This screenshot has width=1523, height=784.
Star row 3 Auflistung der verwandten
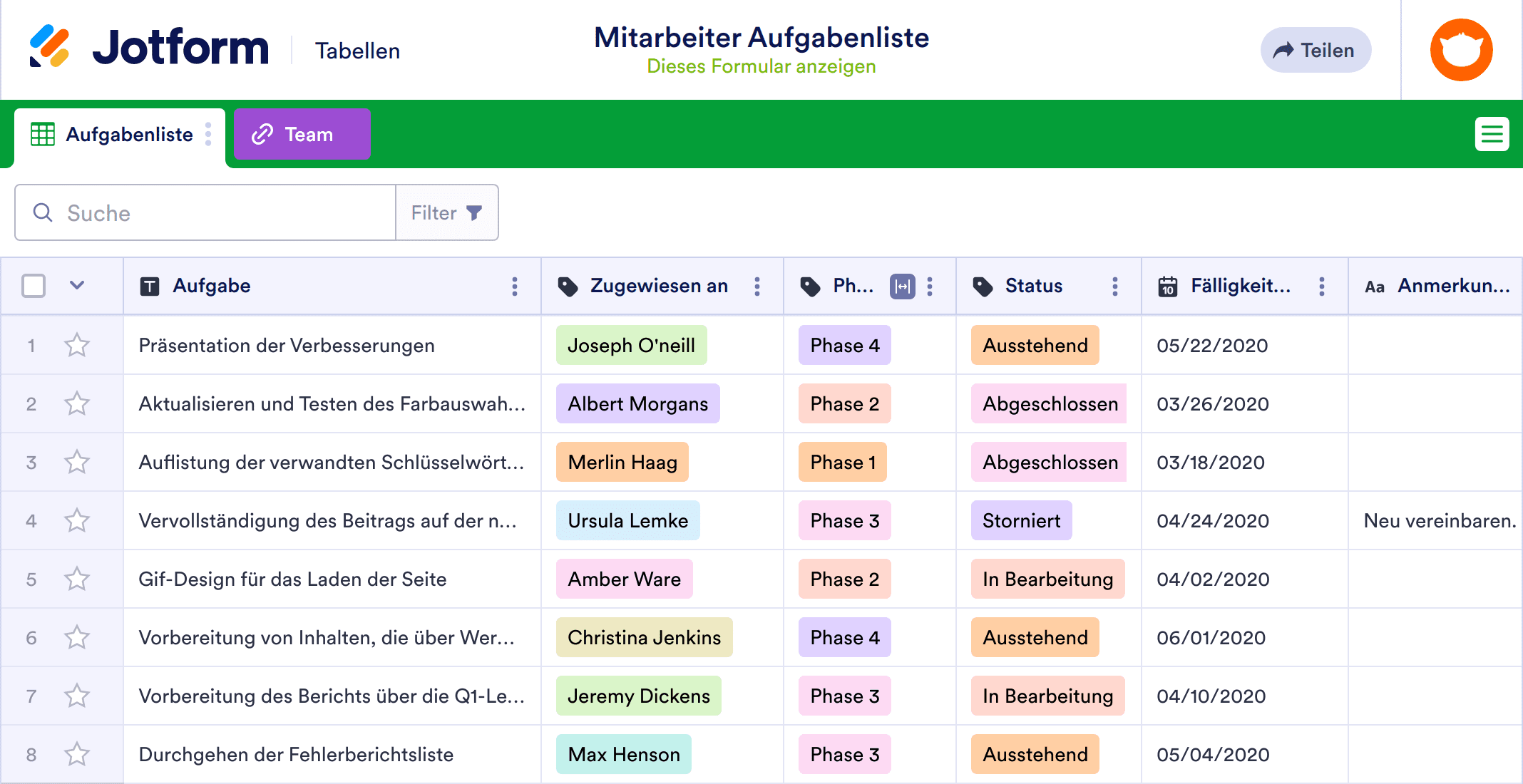point(77,463)
